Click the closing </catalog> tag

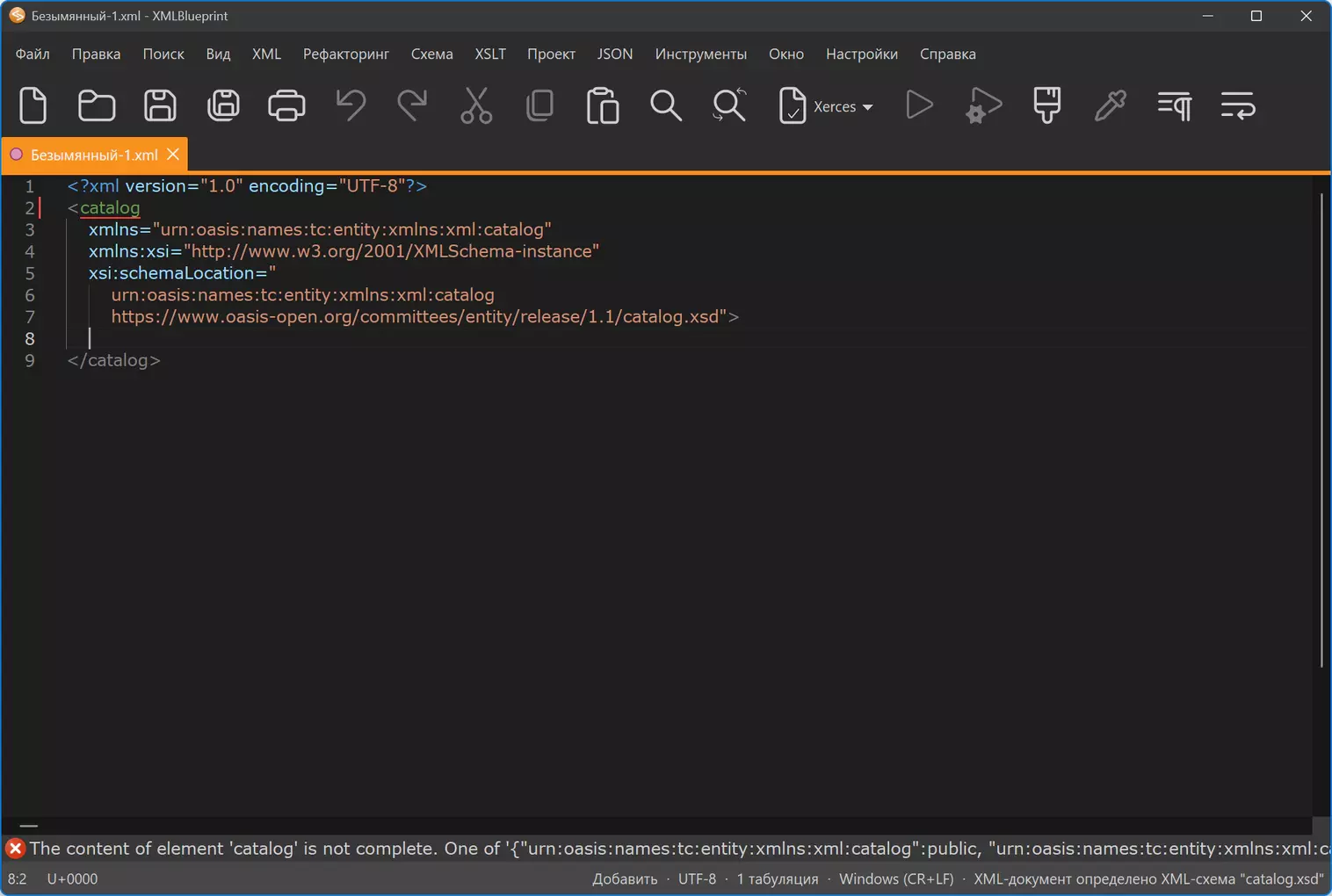point(114,360)
